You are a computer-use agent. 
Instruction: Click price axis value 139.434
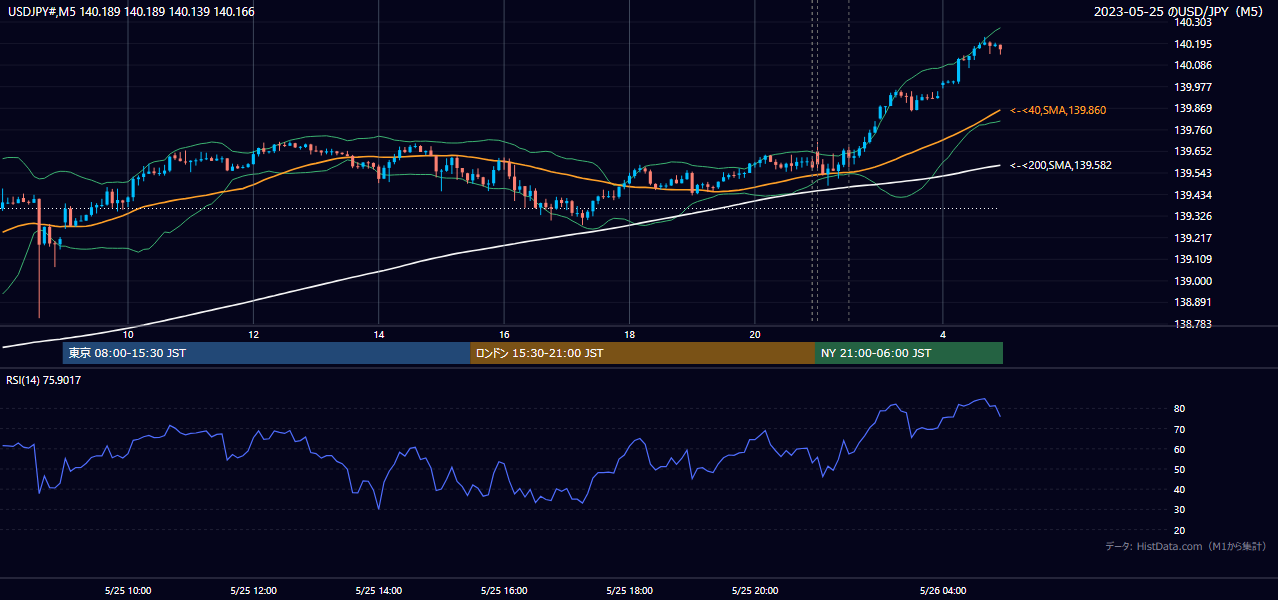click(1192, 195)
